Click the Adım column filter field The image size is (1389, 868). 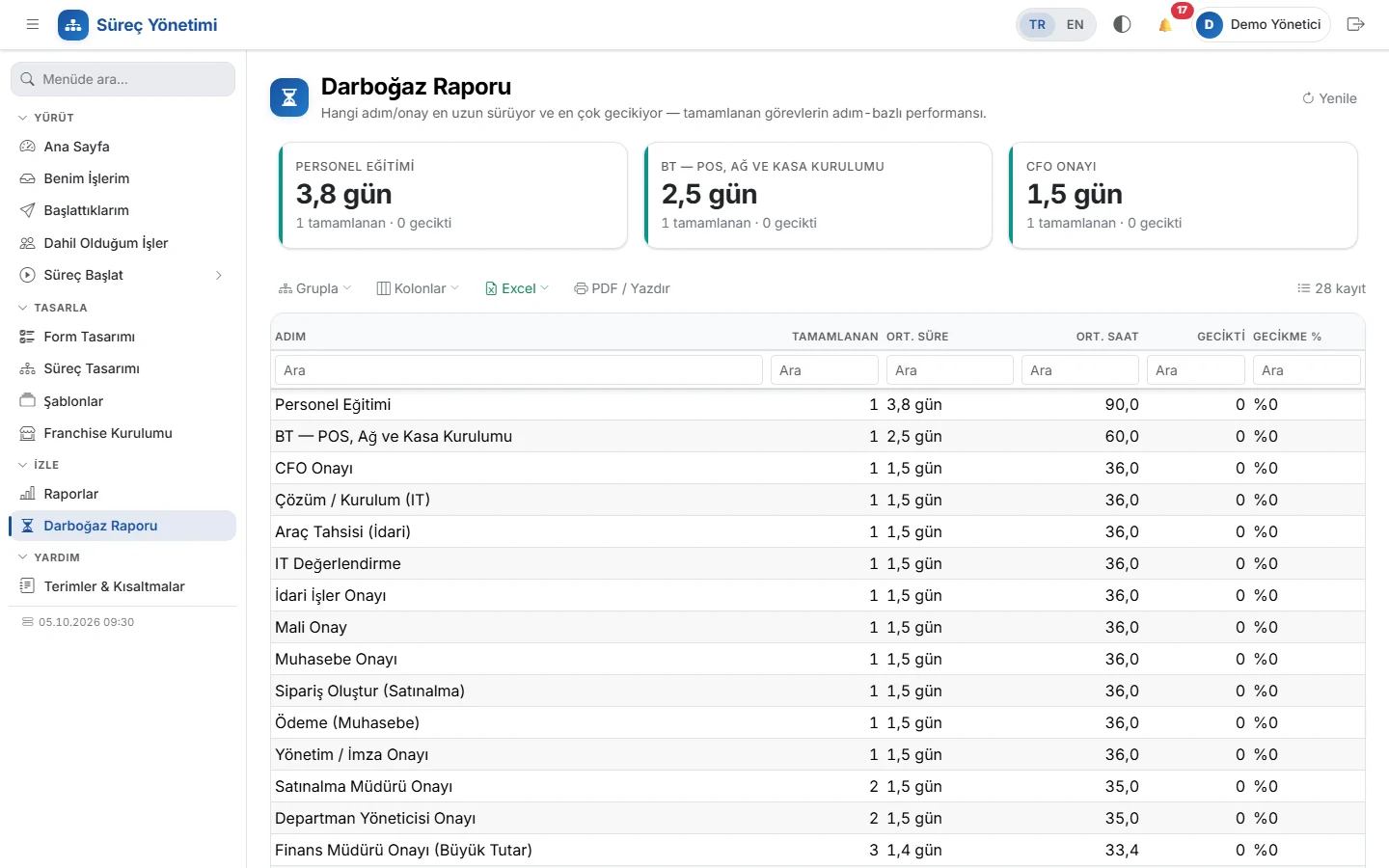pyautogui.click(x=519, y=370)
